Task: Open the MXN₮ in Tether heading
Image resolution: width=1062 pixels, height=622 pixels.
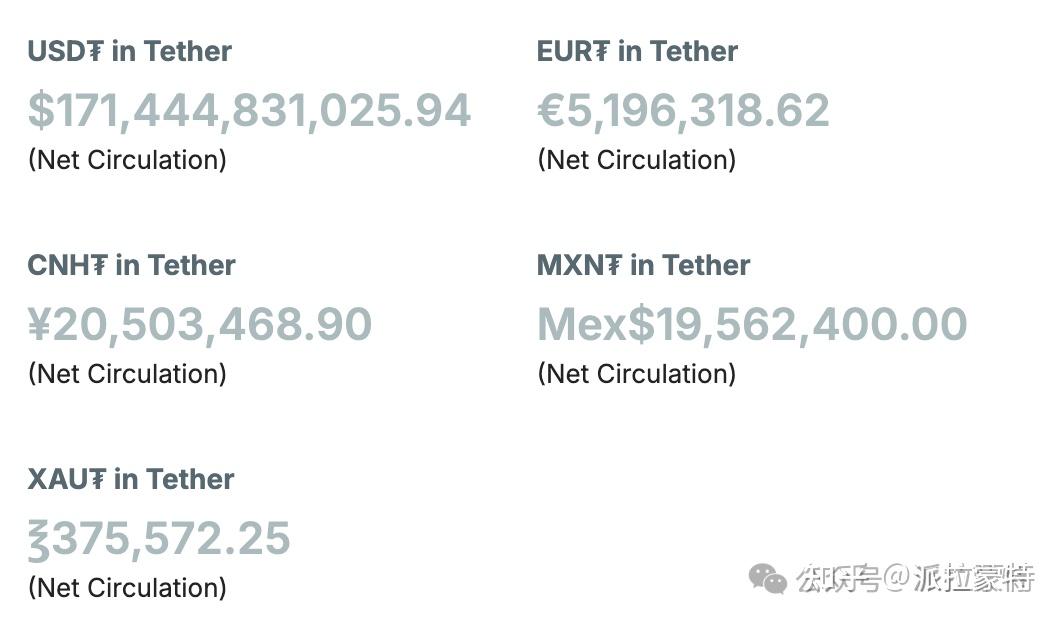Action: coord(643,266)
